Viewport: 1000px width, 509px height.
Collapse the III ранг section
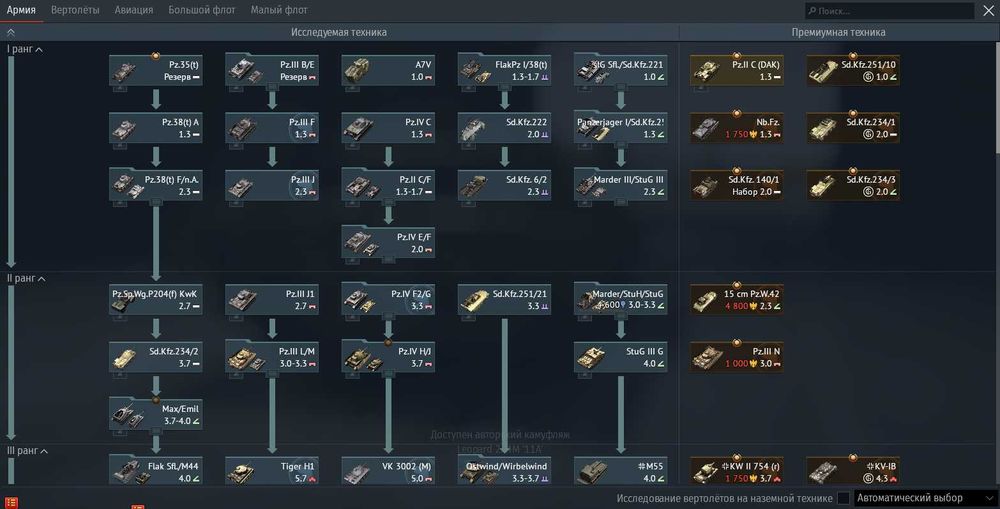tap(27, 451)
